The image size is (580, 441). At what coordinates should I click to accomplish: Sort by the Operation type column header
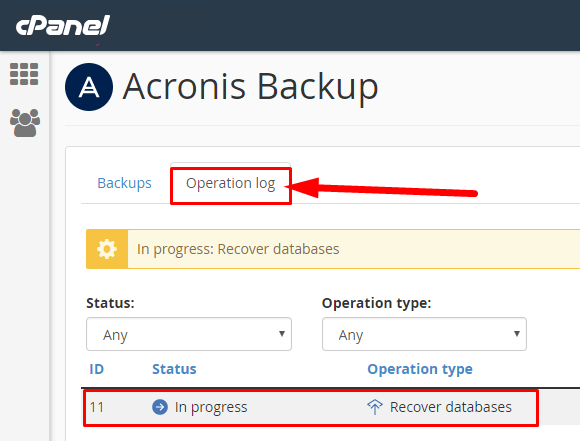420,370
